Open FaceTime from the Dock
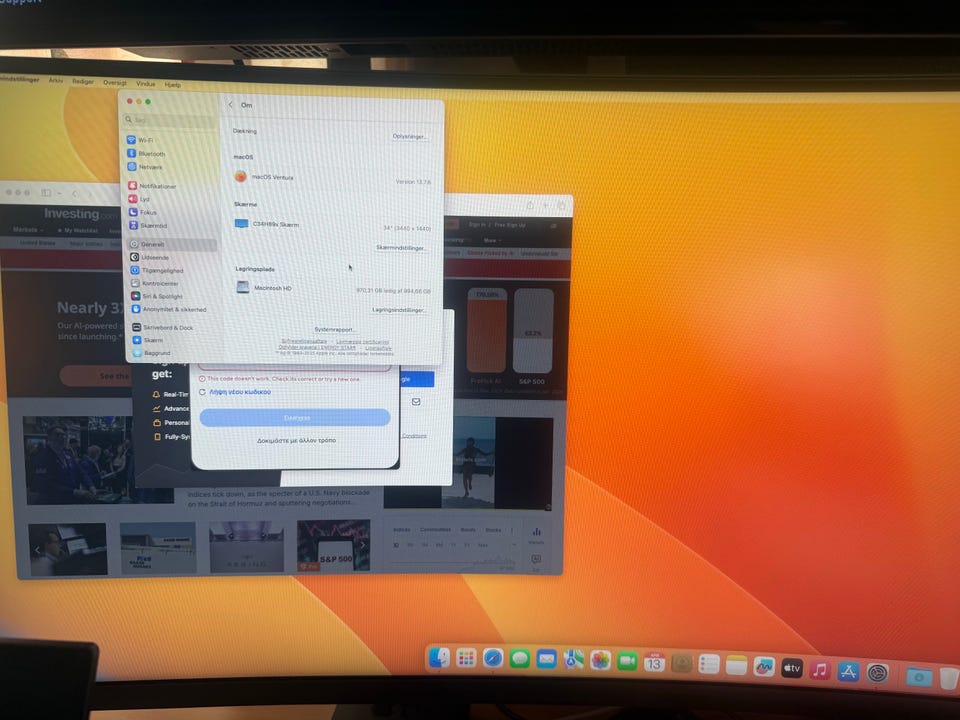 (628, 661)
